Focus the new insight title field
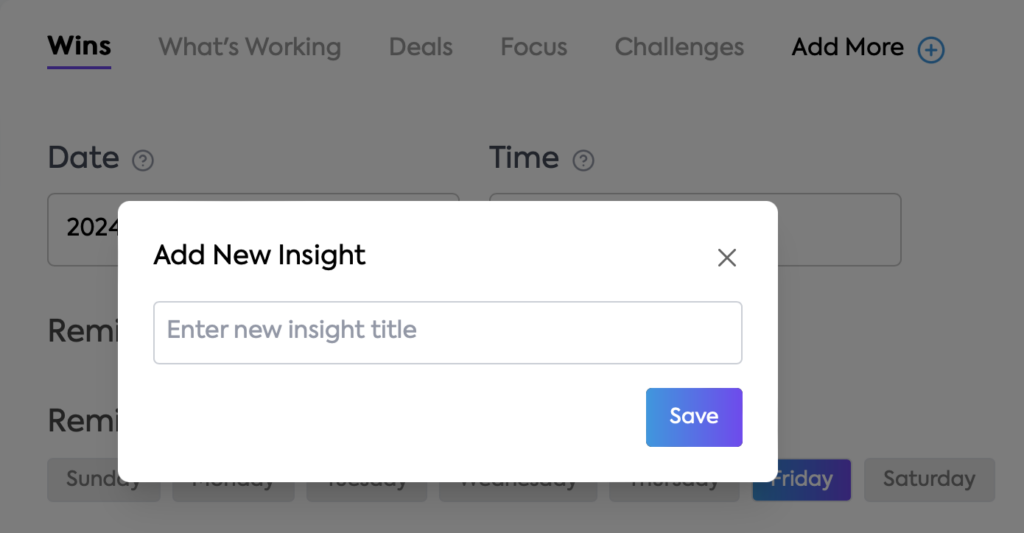This screenshot has width=1024, height=533. [x=447, y=332]
